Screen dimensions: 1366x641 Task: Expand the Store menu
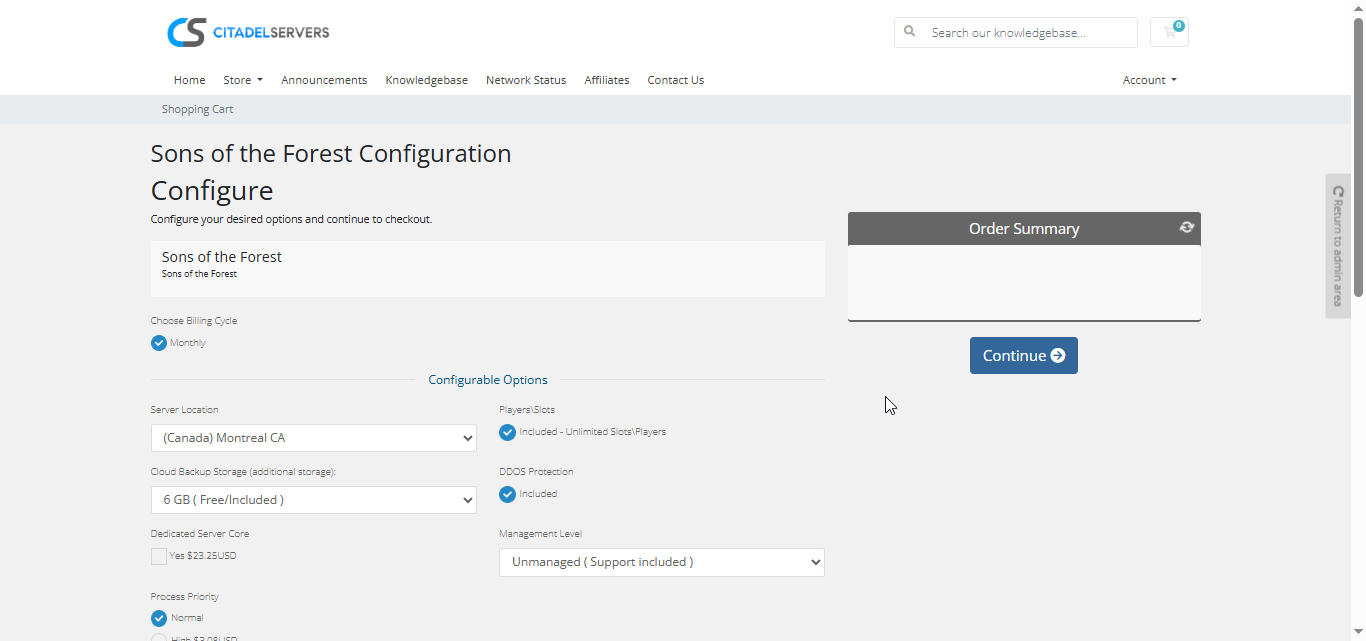[243, 80]
